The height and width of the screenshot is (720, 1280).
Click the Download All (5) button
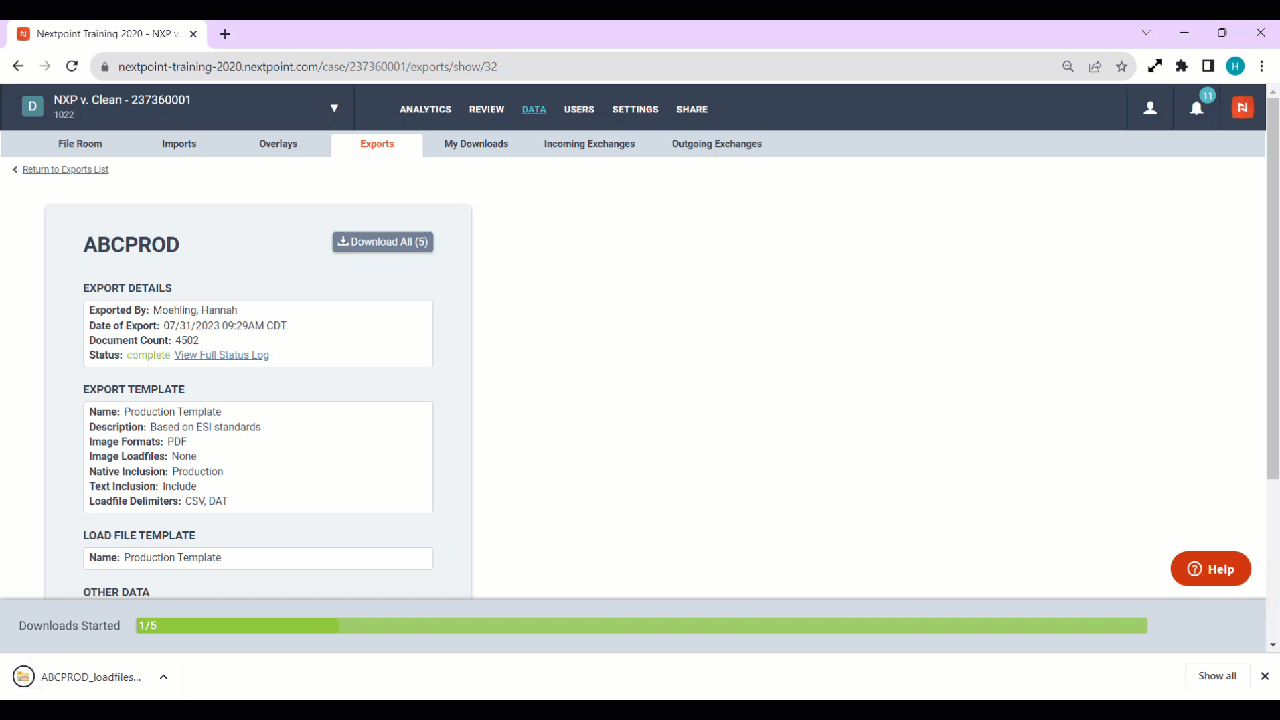383,242
